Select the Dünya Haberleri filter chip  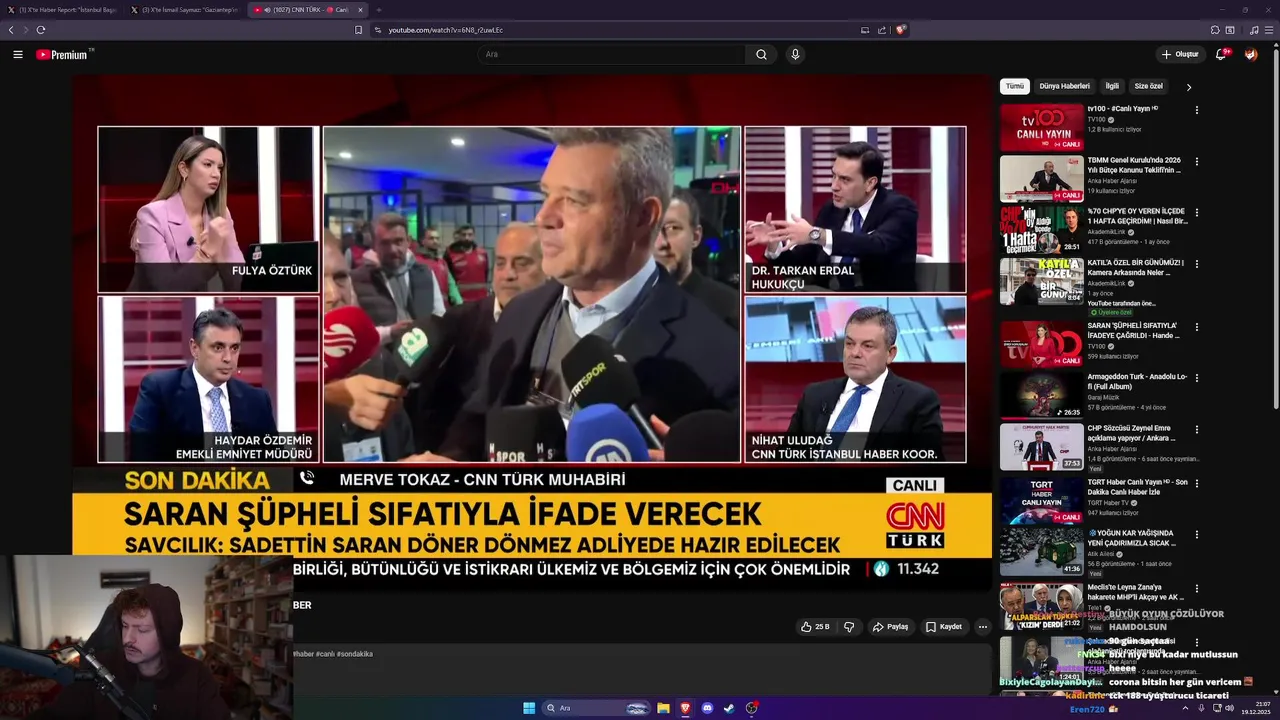[1064, 86]
